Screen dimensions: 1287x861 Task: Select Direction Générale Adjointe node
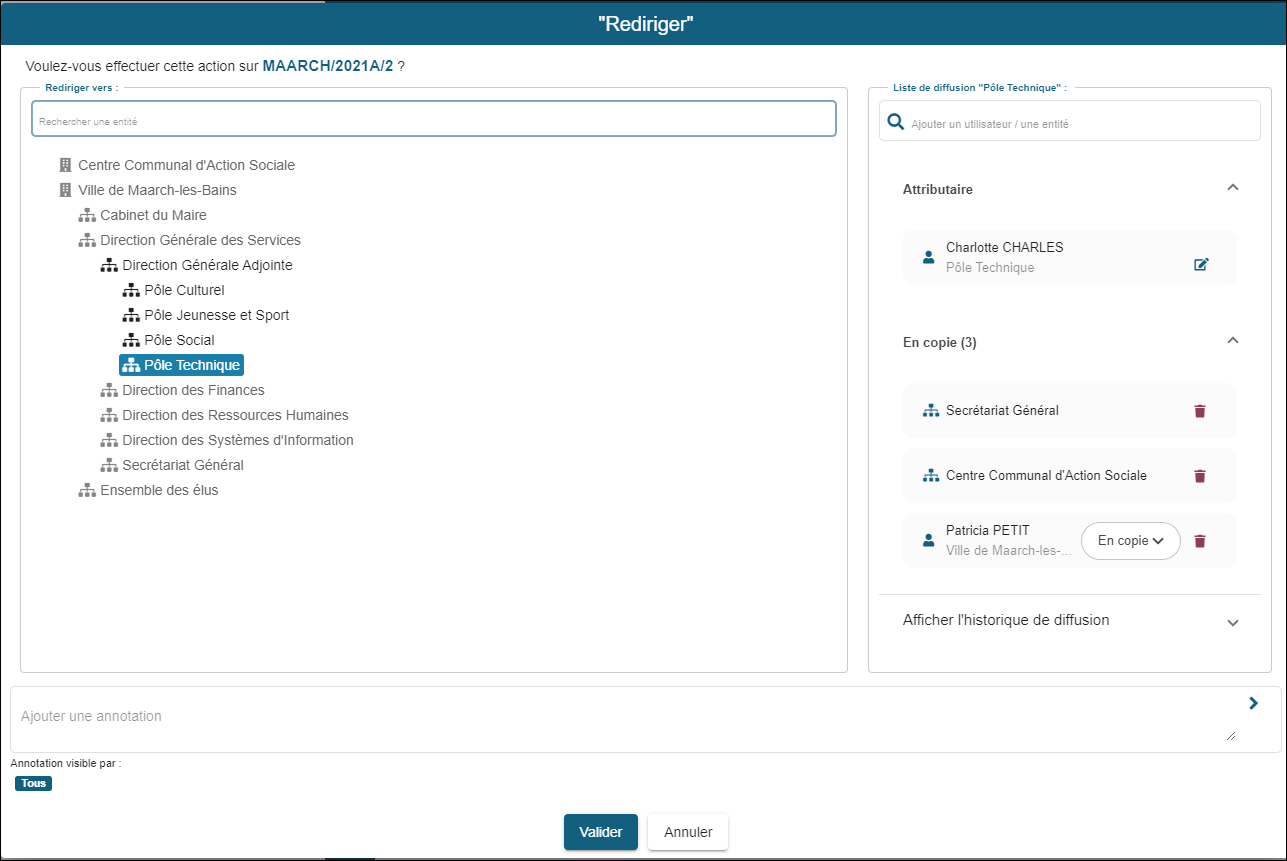(x=208, y=265)
